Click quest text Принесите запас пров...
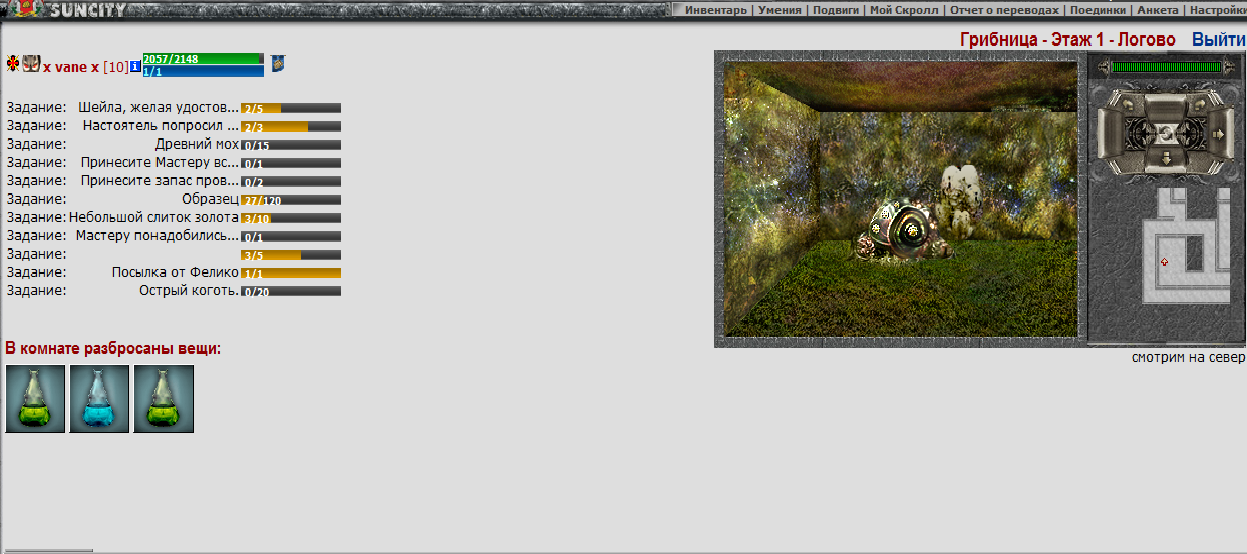1247x554 pixels. [x=160, y=181]
